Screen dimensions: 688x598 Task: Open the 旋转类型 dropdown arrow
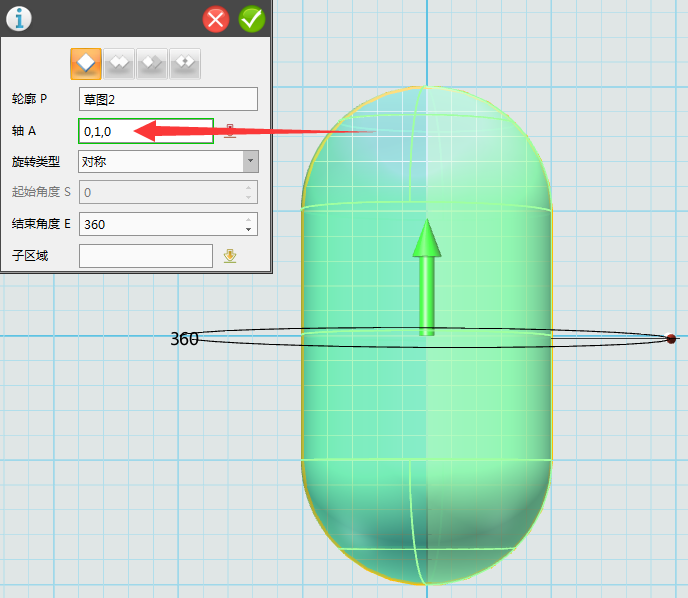251,161
